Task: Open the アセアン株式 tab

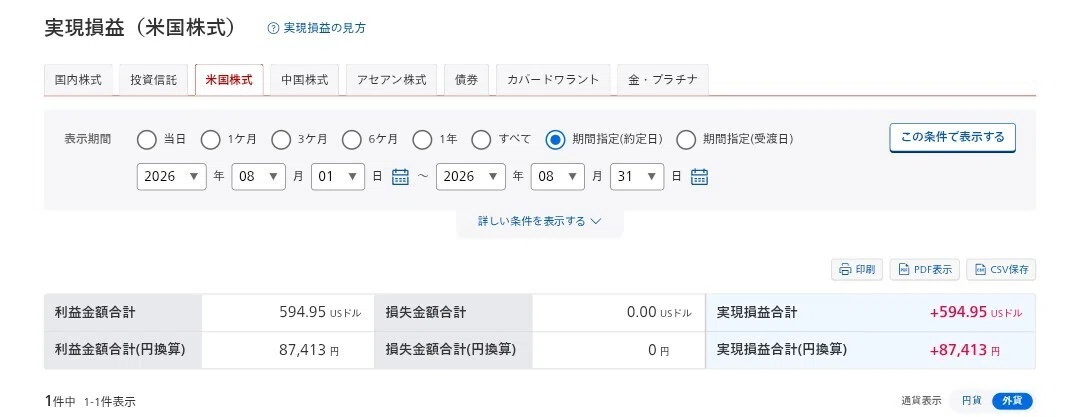Action: click(x=392, y=80)
